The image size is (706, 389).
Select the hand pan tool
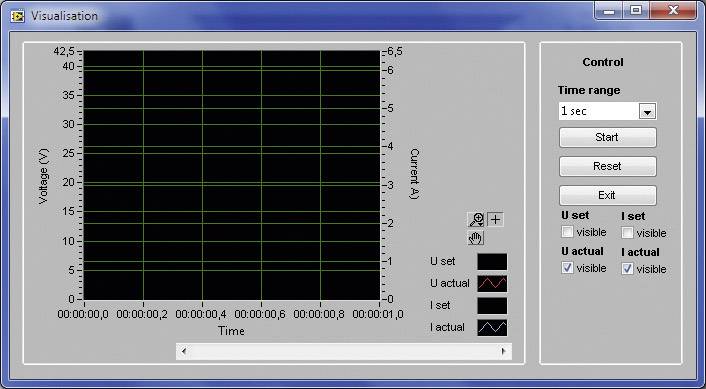[x=476, y=238]
